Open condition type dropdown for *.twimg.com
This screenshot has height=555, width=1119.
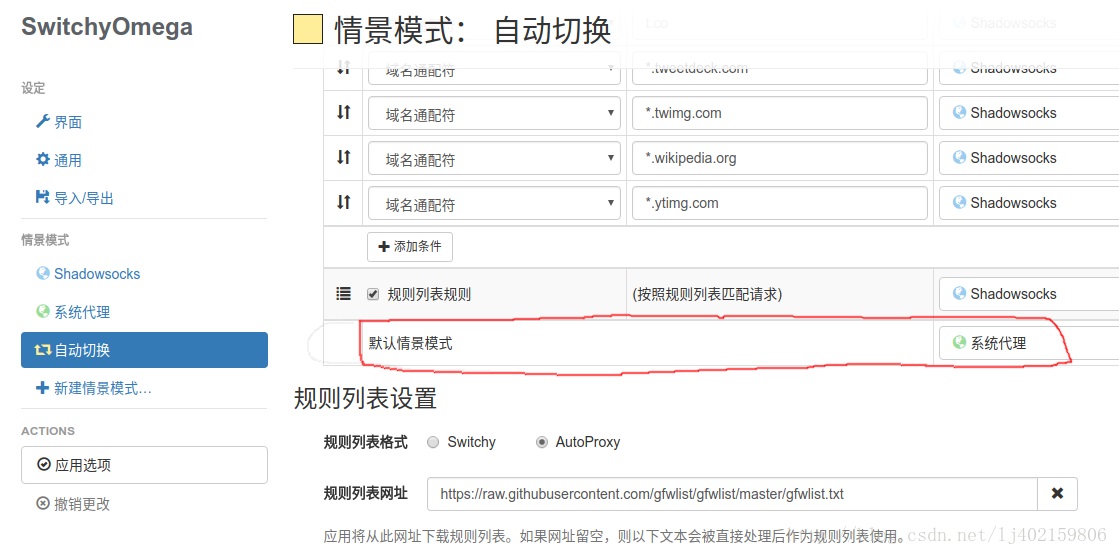pos(494,113)
